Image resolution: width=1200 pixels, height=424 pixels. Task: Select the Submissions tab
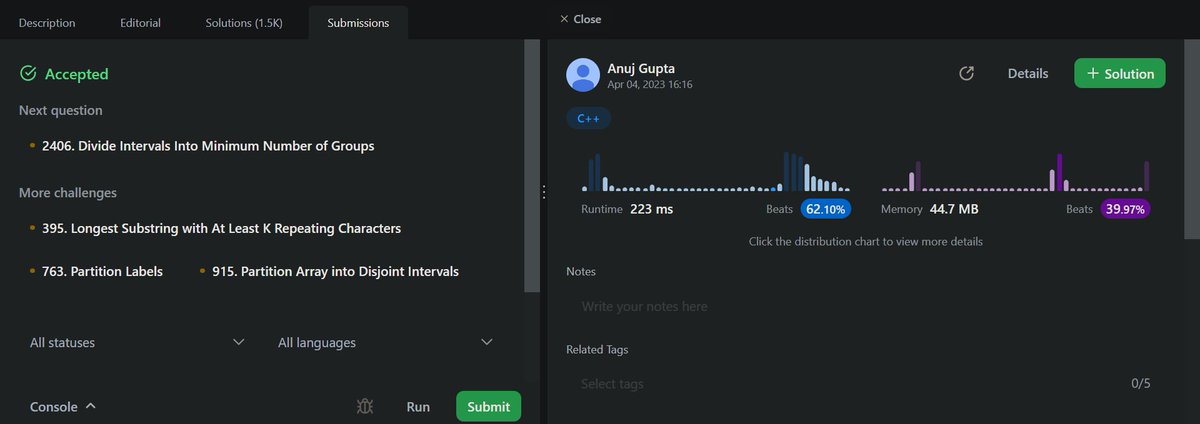coord(358,22)
